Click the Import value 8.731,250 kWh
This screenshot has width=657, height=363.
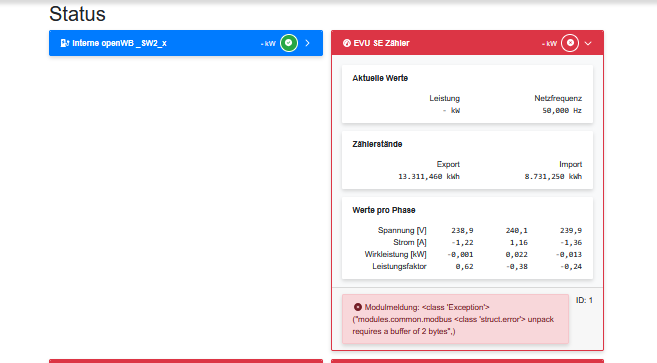point(553,176)
